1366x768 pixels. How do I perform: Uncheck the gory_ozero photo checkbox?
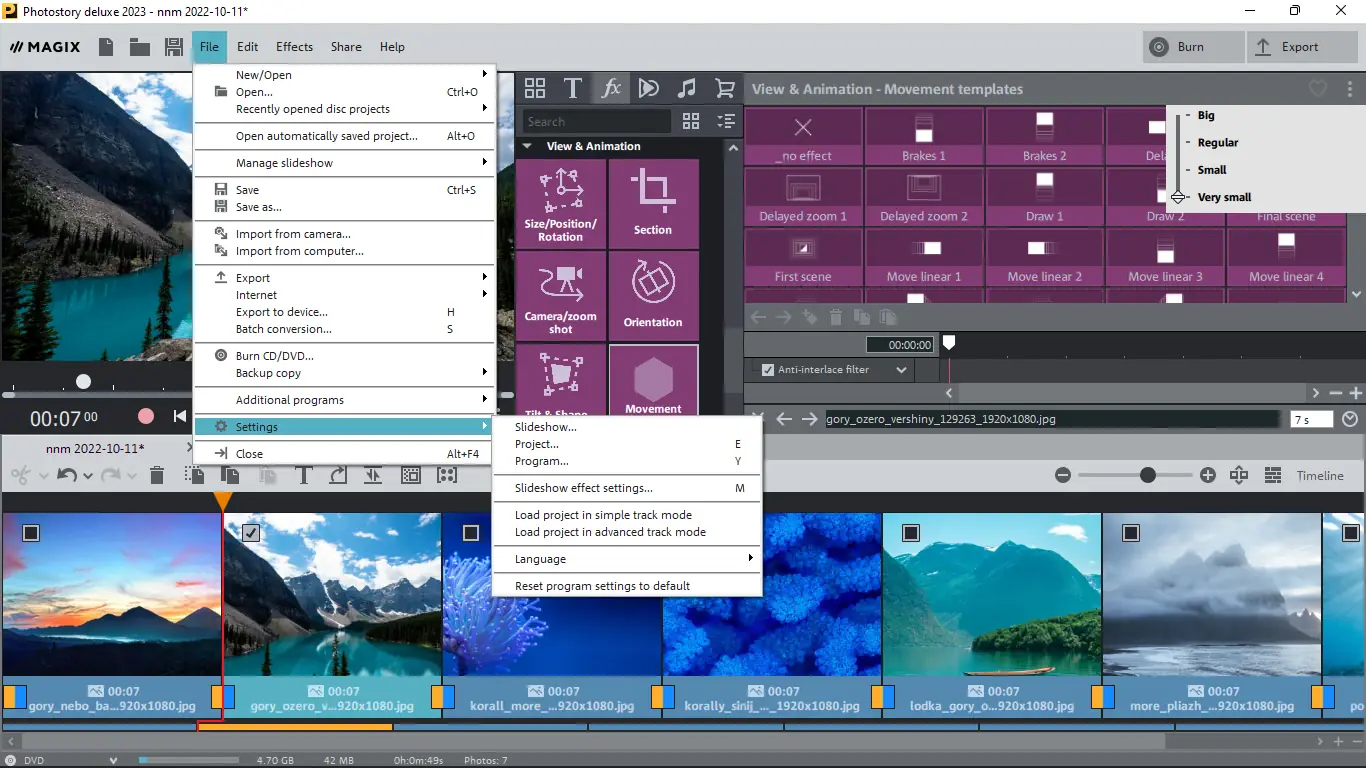[251, 533]
